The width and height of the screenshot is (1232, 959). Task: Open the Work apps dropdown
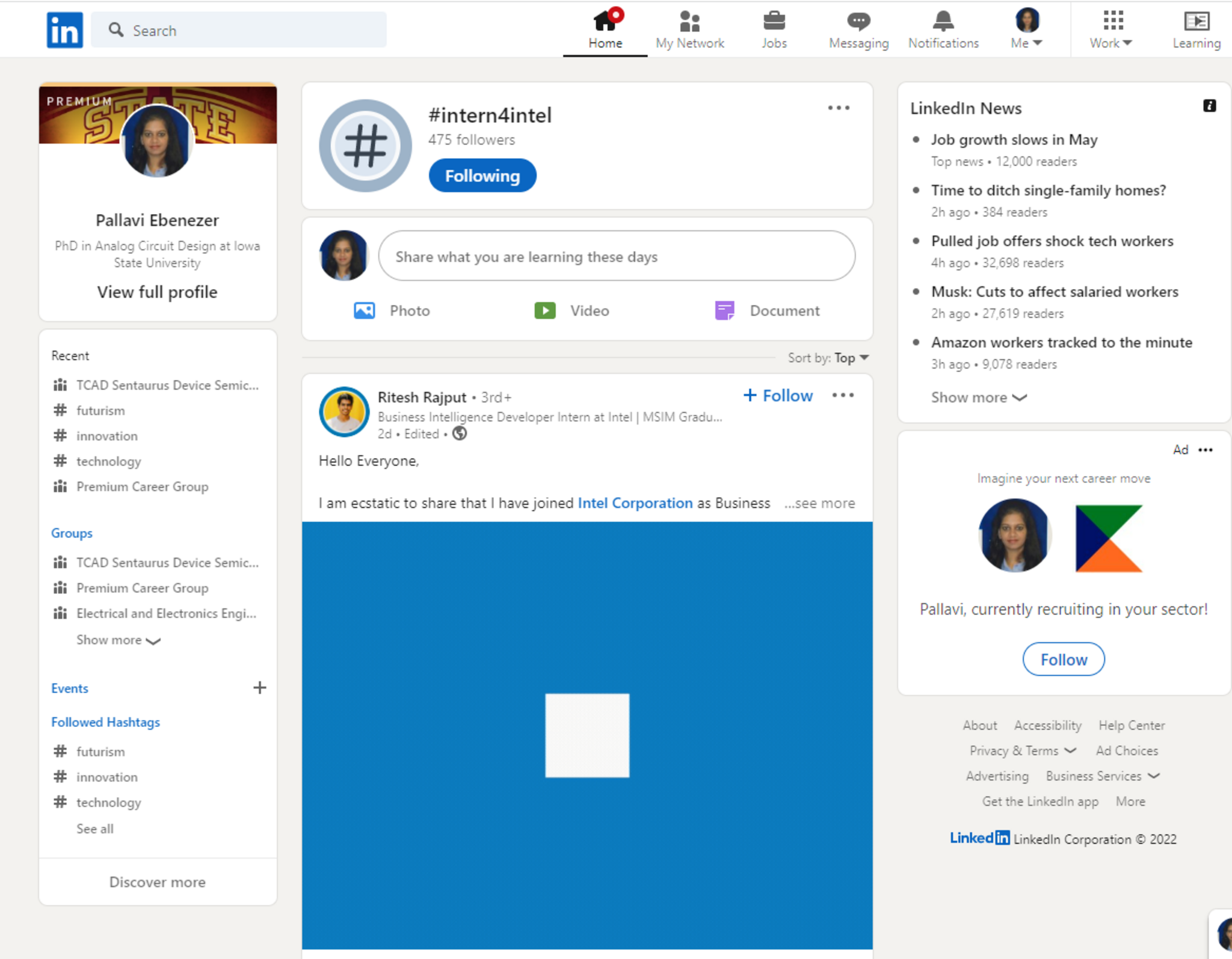coord(1111,30)
